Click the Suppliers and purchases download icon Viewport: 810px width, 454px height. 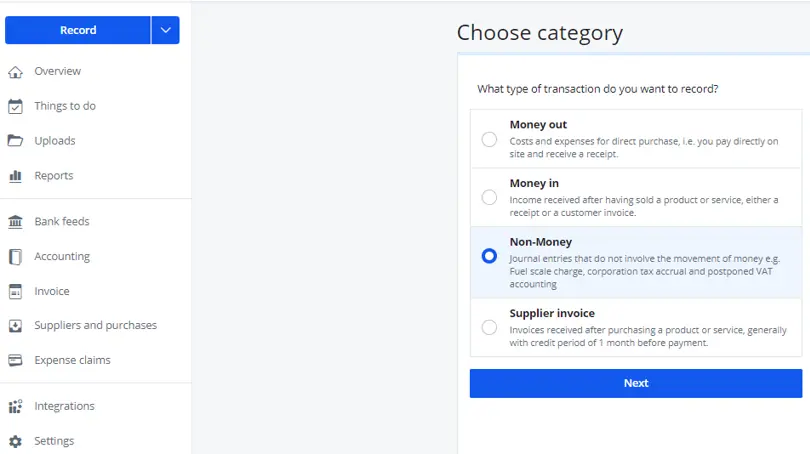(x=15, y=325)
